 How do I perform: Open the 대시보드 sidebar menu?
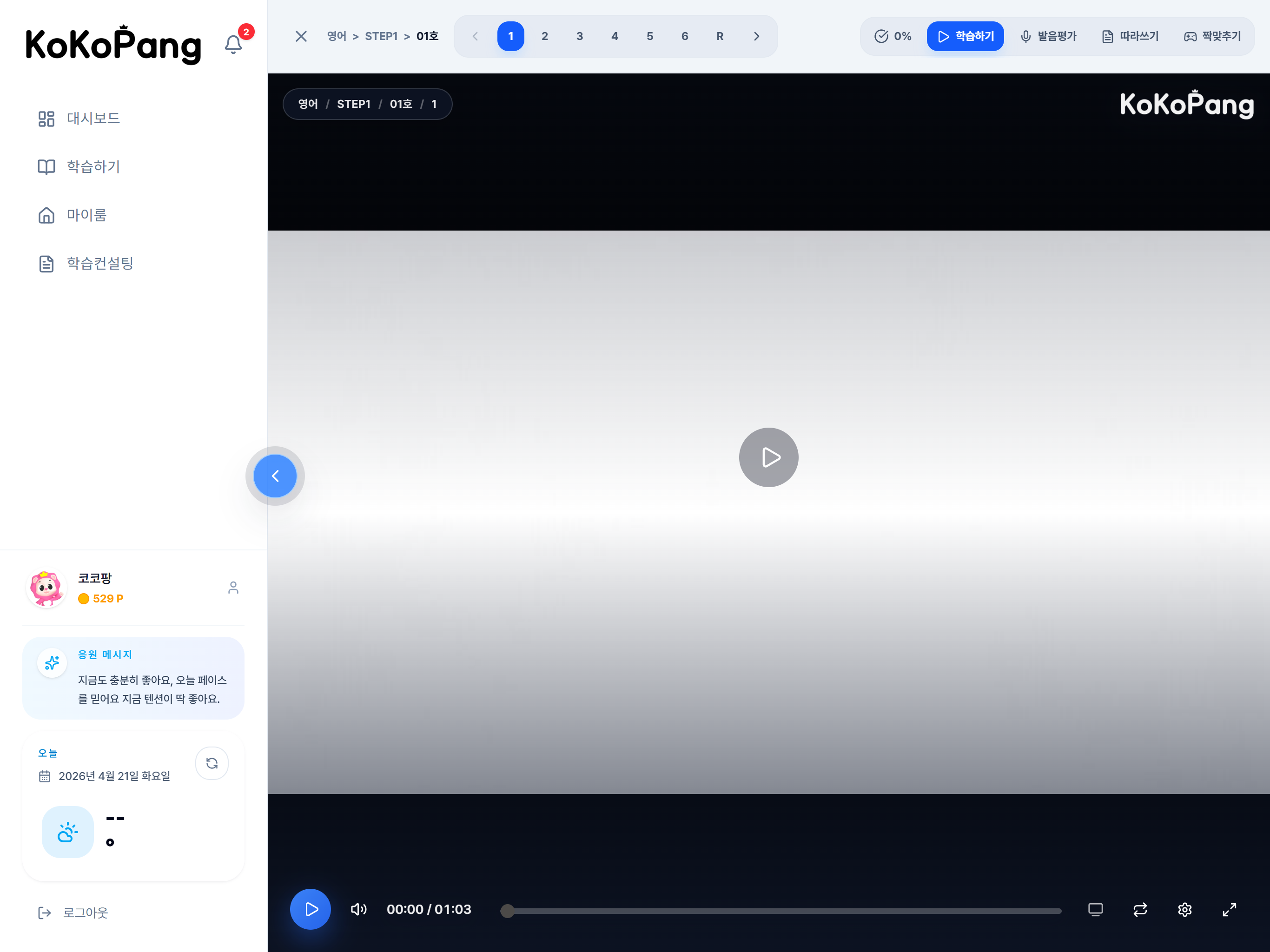coord(79,119)
